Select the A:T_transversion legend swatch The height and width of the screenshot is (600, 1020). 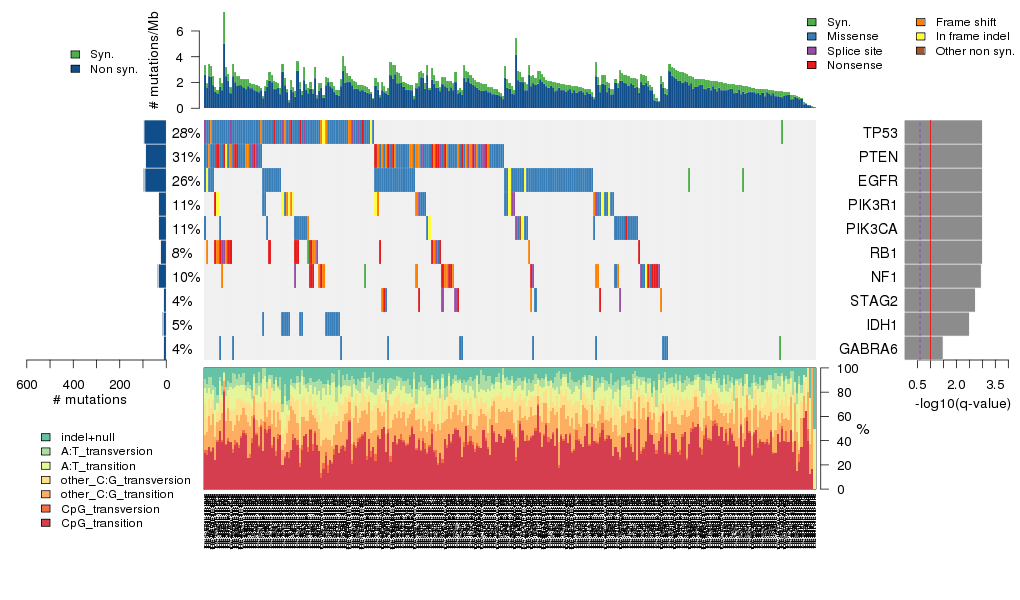[x=46, y=452]
